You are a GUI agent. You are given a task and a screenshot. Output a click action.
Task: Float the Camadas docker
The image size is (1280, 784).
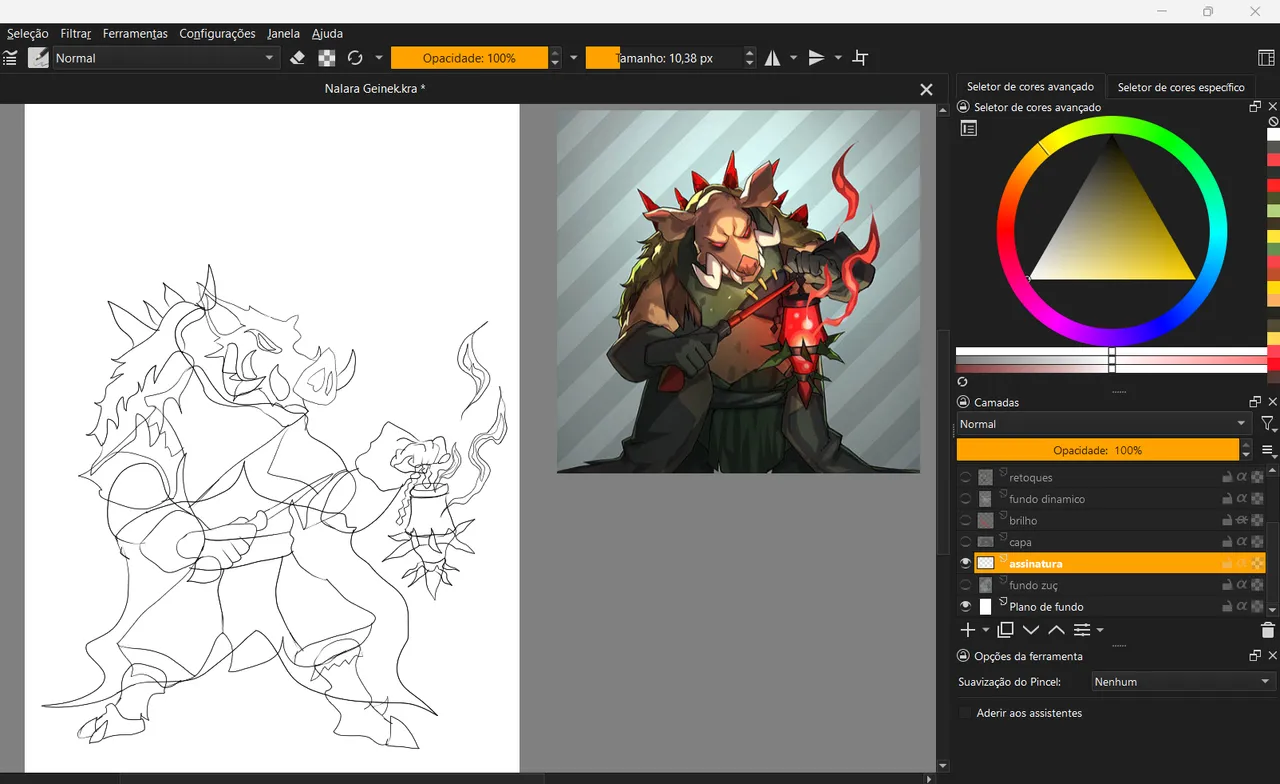pos(1255,402)
